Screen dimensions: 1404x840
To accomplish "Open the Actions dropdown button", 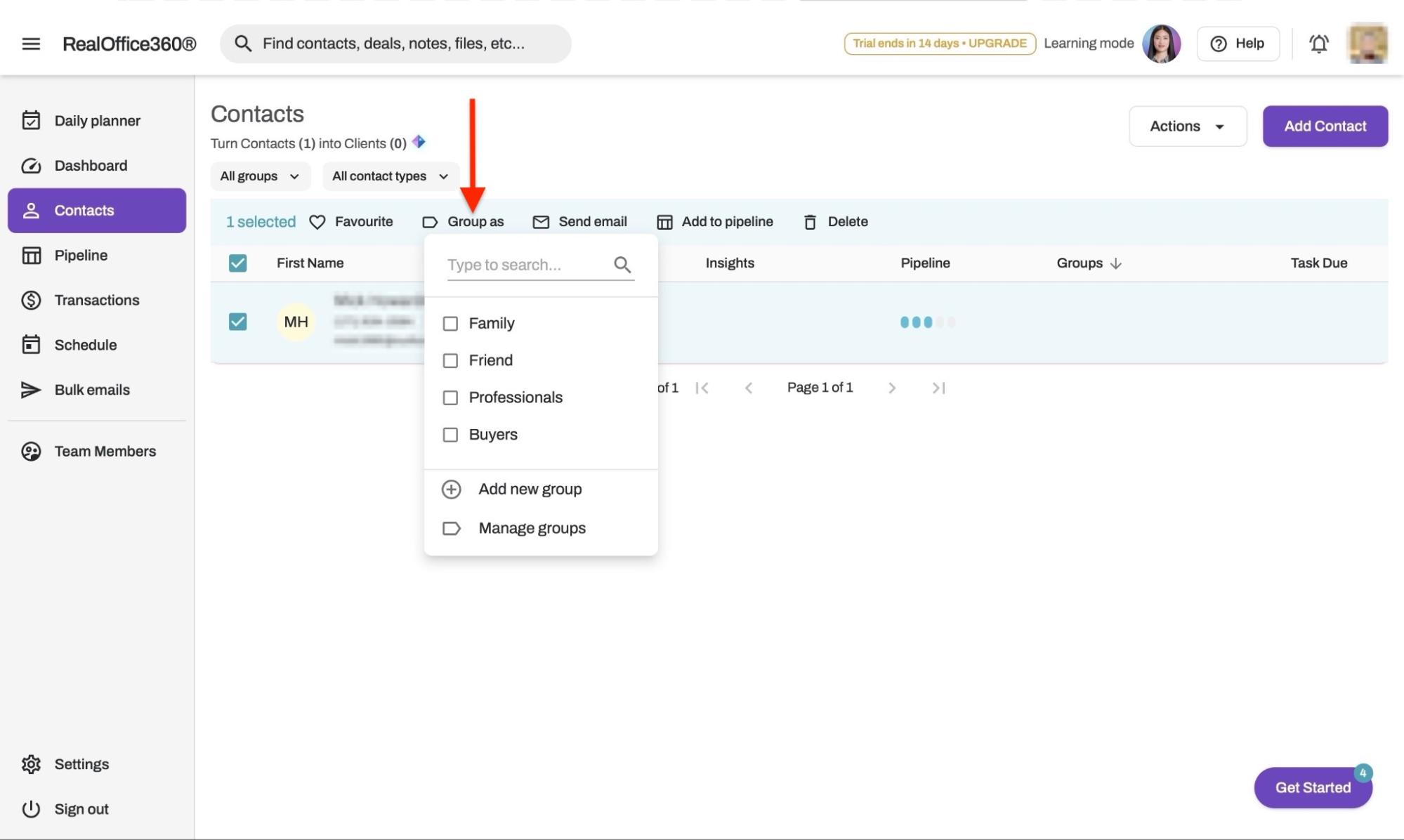I will coord(1187,126).
